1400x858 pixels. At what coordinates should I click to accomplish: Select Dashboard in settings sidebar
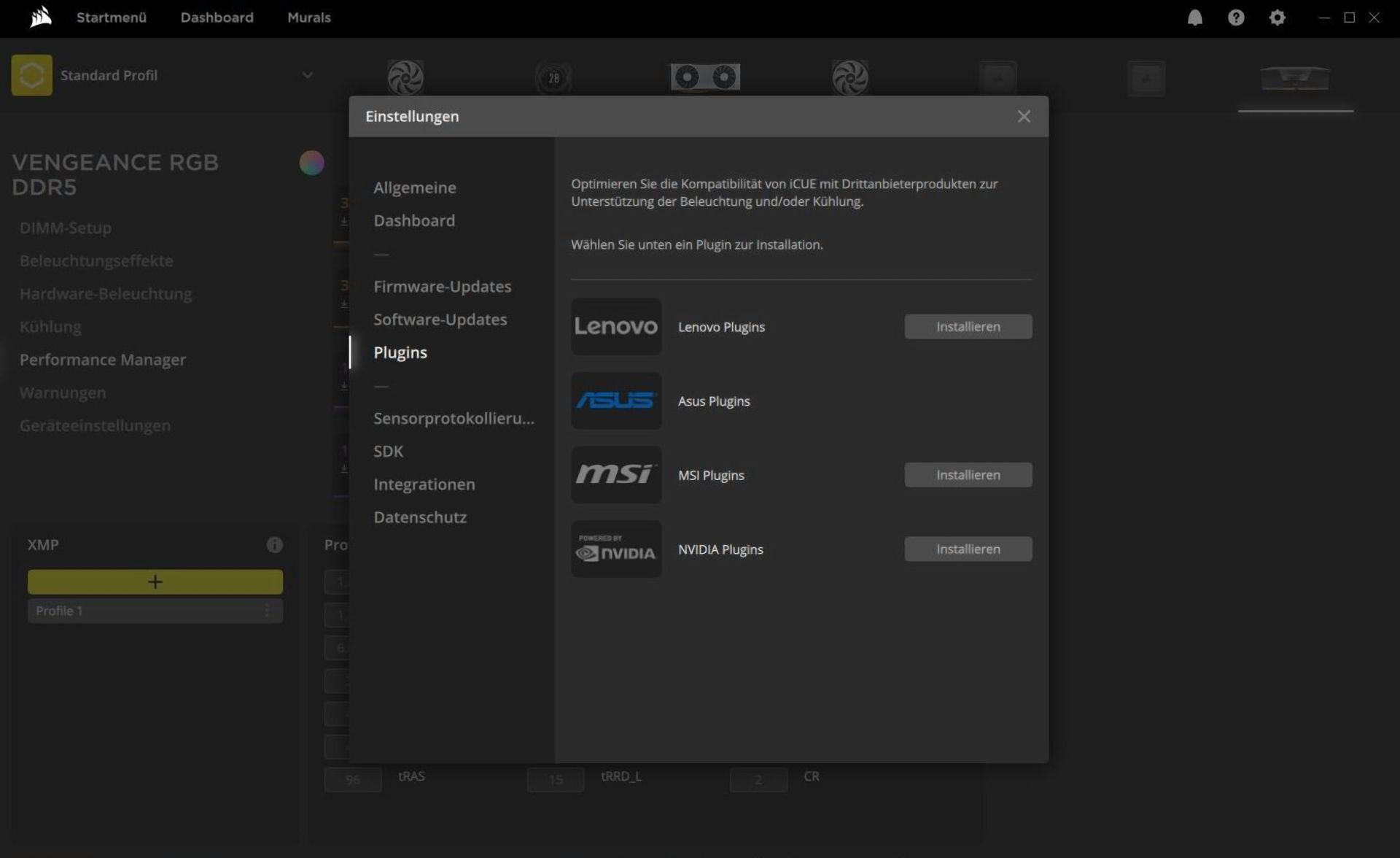pyautogui.click(x=414, y=220)
